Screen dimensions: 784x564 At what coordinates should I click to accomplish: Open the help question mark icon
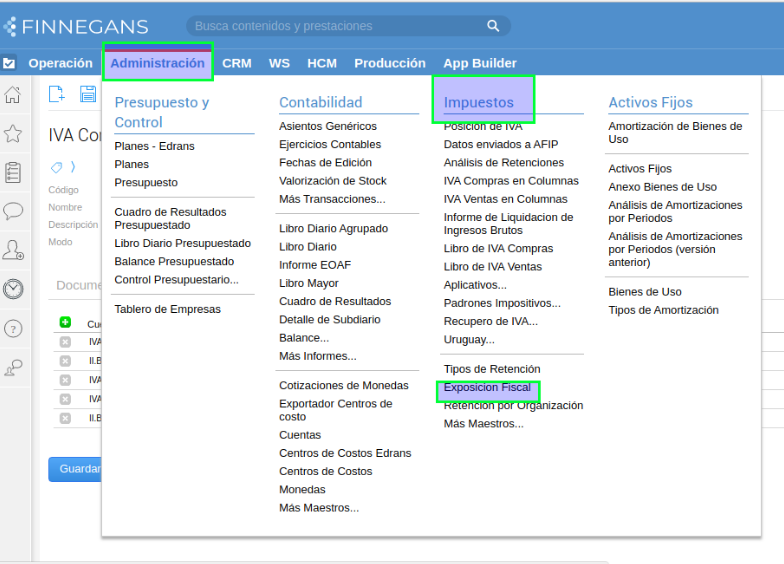13,328
